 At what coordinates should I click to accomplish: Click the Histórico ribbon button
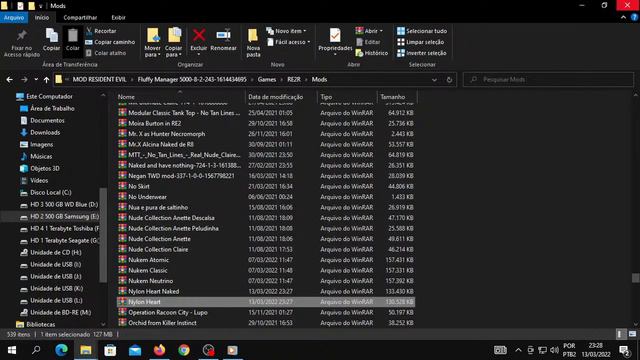(372, 53)
